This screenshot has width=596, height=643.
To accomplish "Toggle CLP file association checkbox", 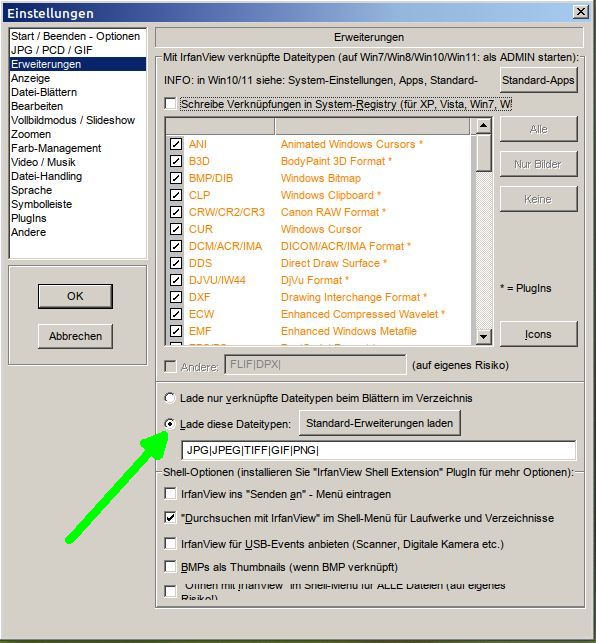I will coord(176,195).
